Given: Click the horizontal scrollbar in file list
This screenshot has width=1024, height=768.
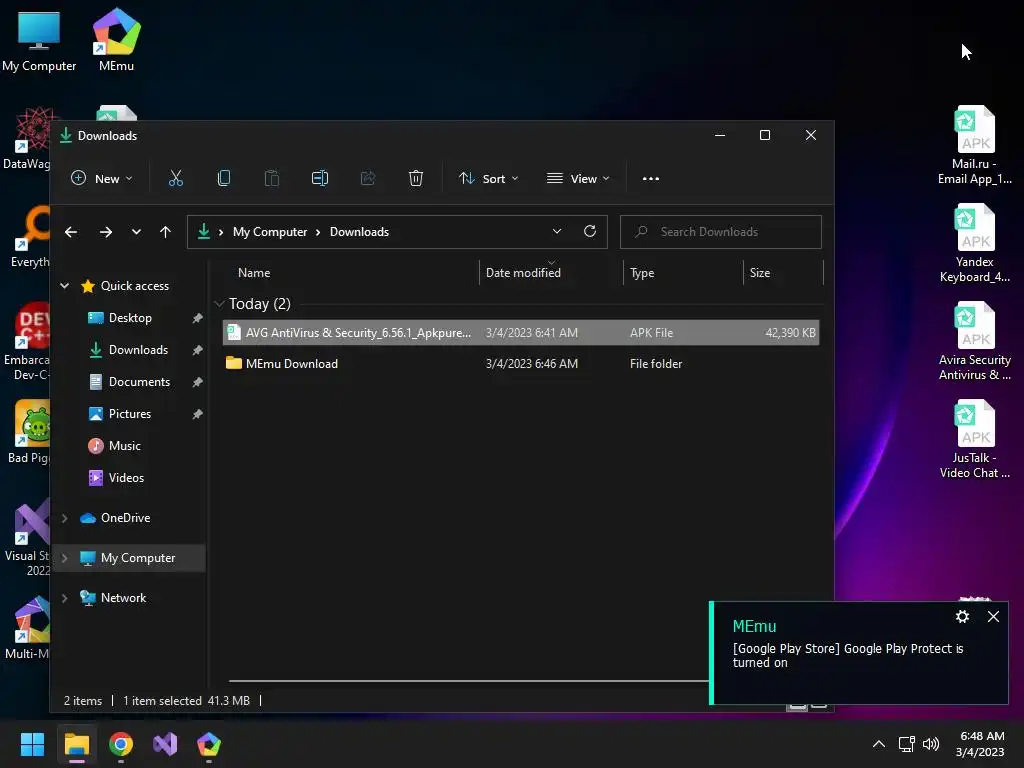Looking at the screenshot, I should pos(468,680).
